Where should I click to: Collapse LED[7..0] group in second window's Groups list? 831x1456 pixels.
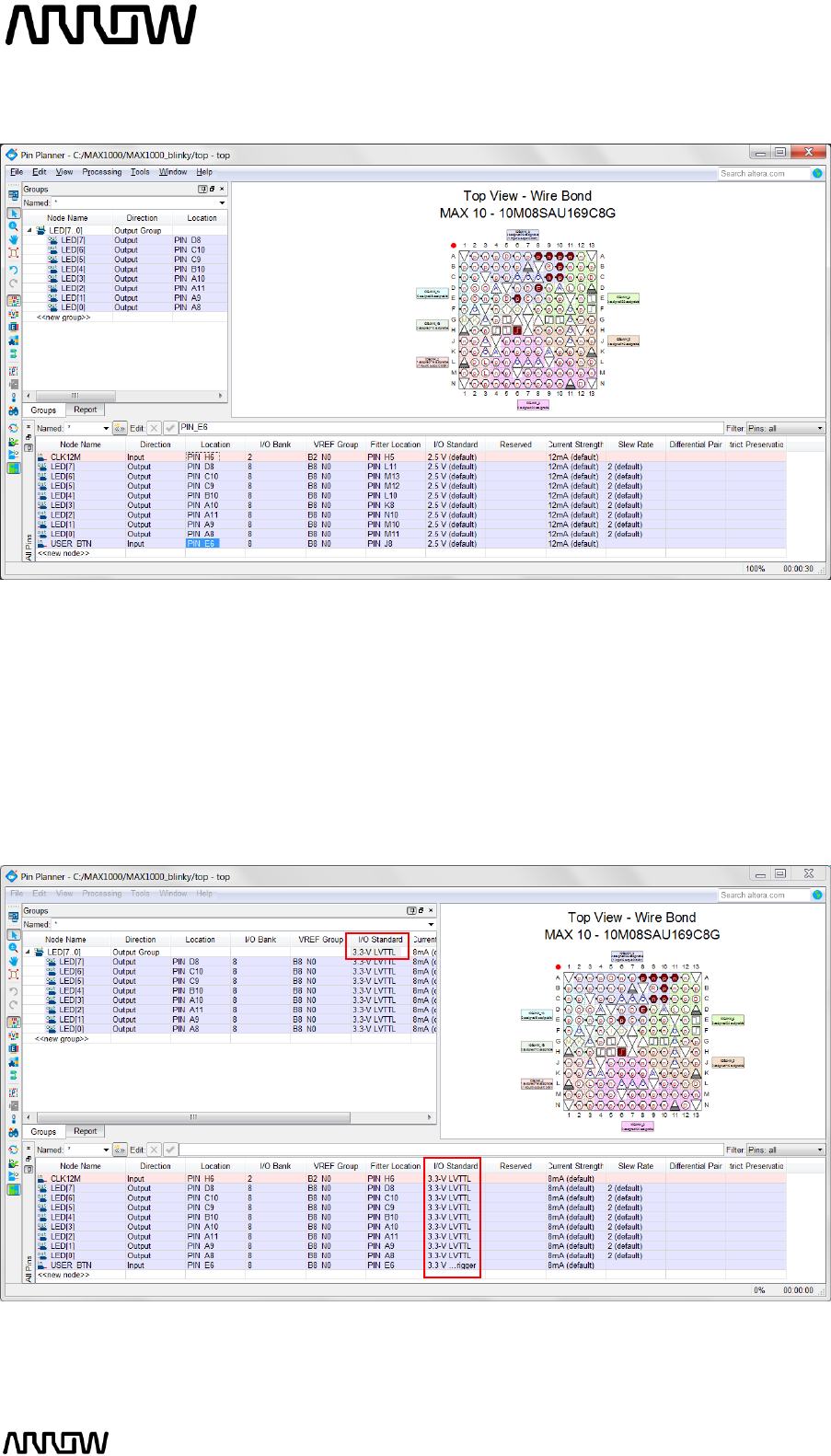point(28,953)
